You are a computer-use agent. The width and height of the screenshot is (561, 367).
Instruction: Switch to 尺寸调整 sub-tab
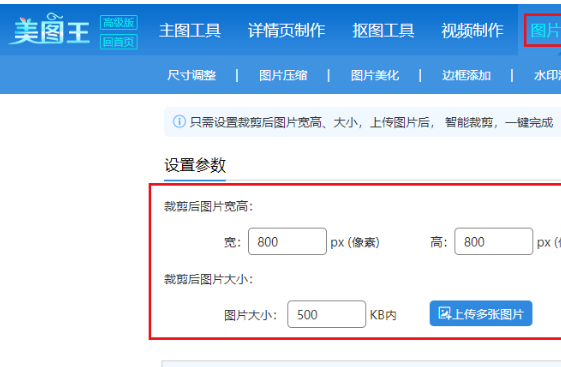tap(191, 75)
